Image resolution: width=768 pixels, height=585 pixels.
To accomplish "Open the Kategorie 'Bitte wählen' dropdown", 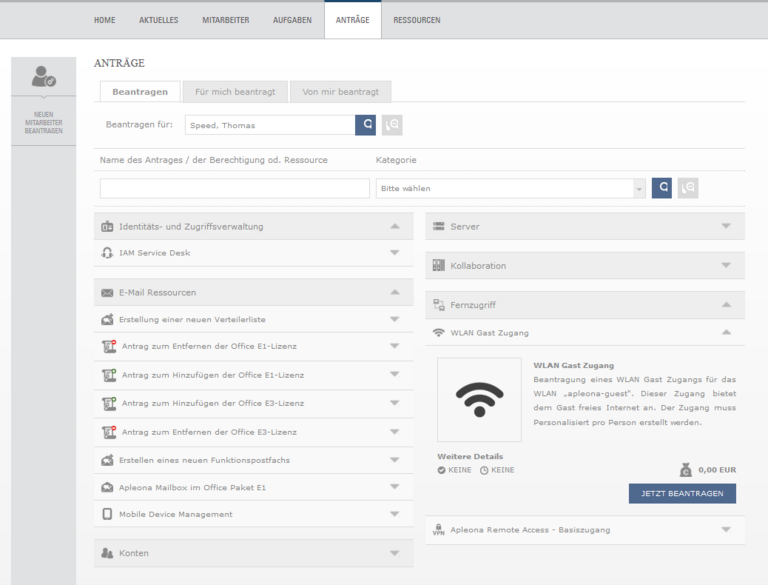I will coord(511,188).
